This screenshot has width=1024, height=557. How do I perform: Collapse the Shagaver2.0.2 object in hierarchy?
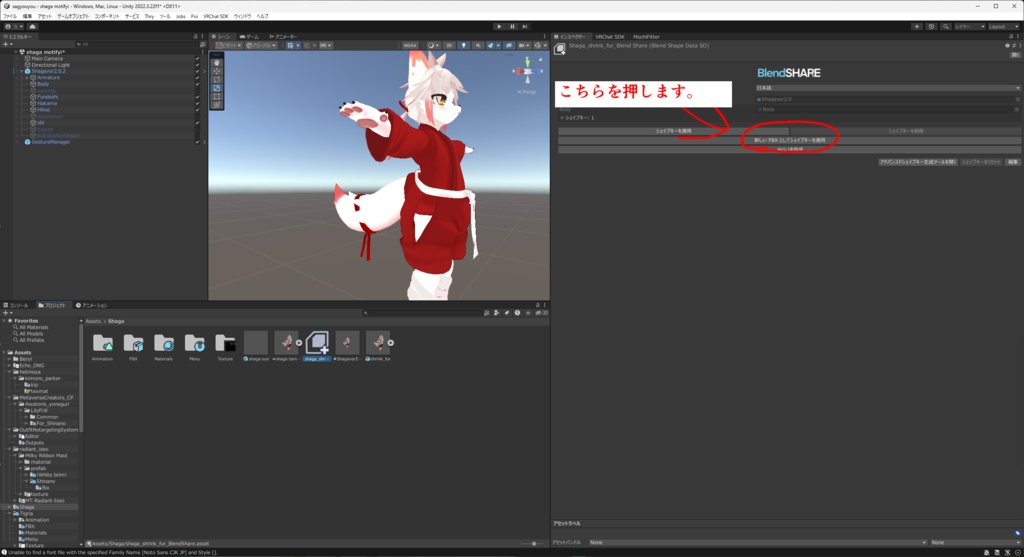pyautogui.click(x=21, y=71)
